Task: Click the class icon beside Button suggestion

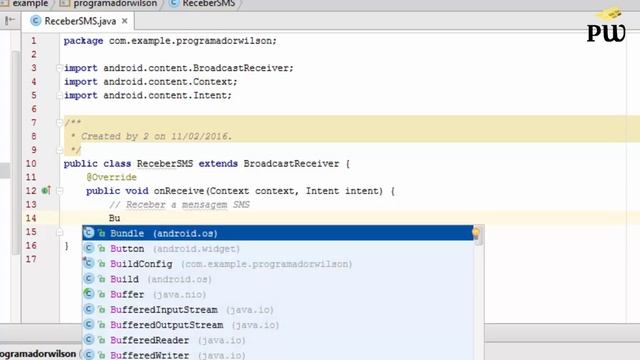Action: click(x=89, y=248)
